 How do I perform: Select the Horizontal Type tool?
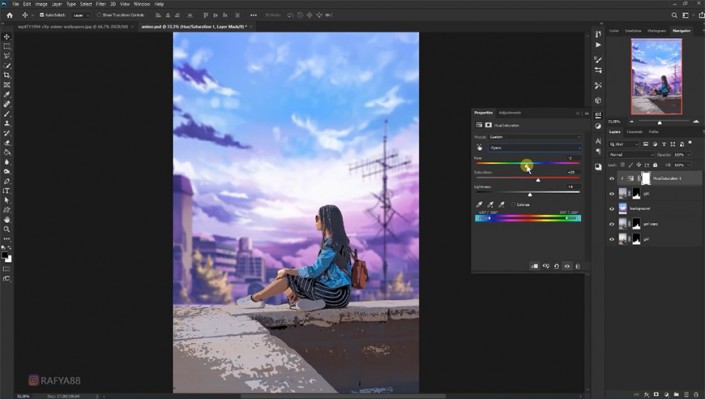click(x=7, y=191)
